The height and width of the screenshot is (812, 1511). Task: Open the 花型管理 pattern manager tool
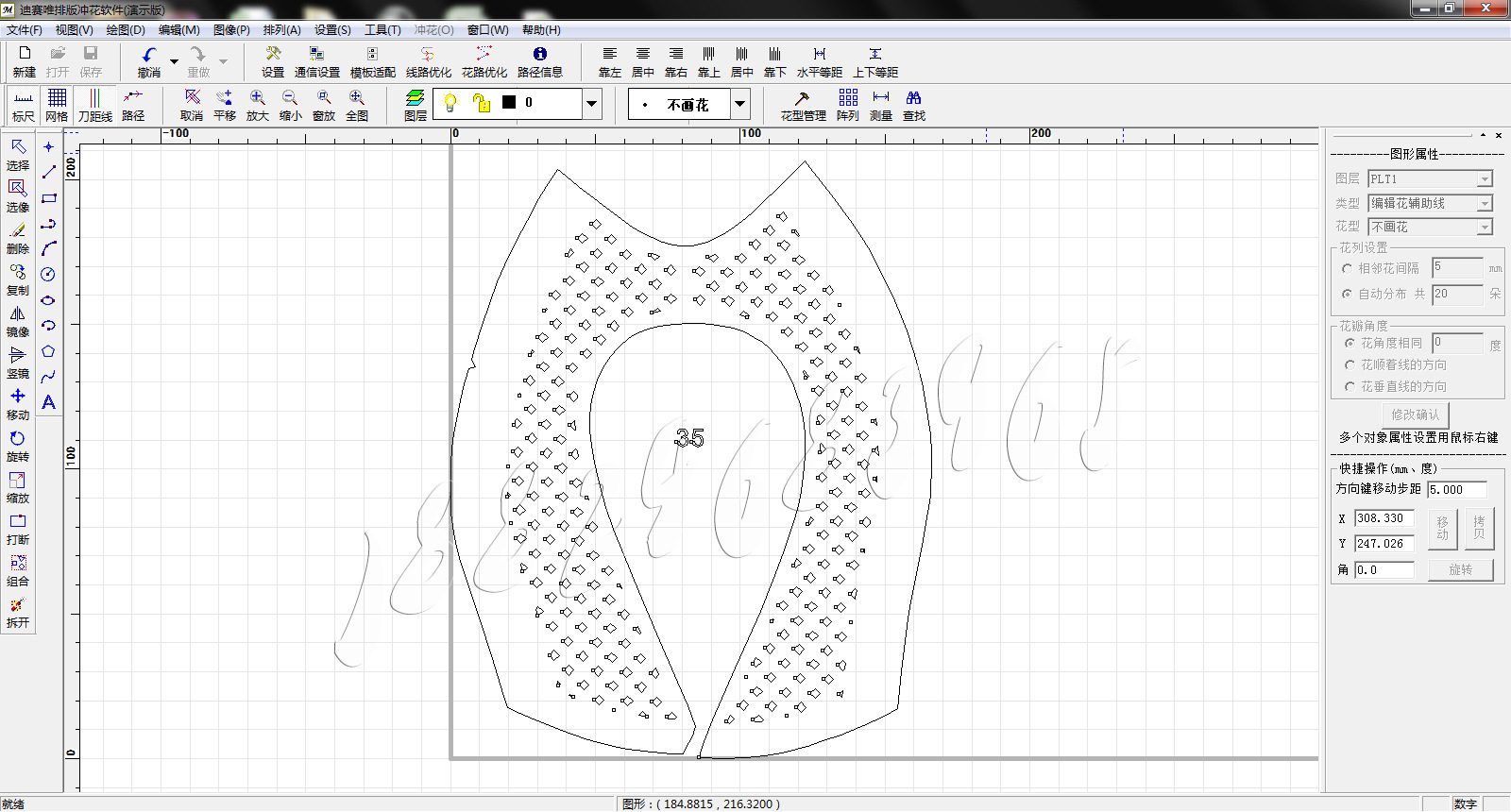(803, 105)
